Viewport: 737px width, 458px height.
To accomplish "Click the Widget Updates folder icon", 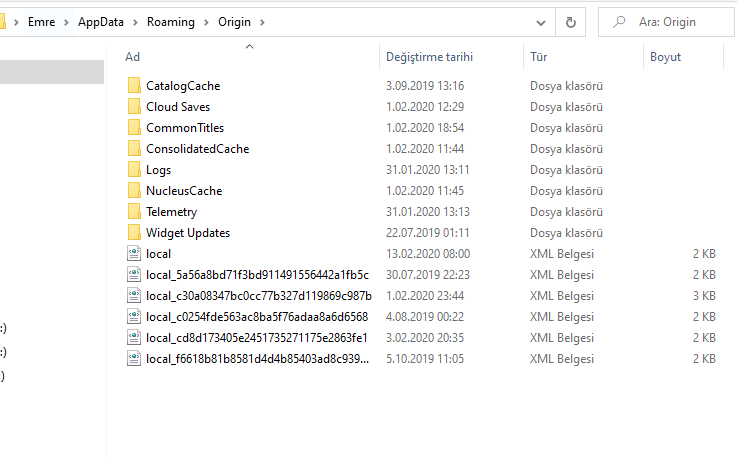I will (x=134, y=233).
